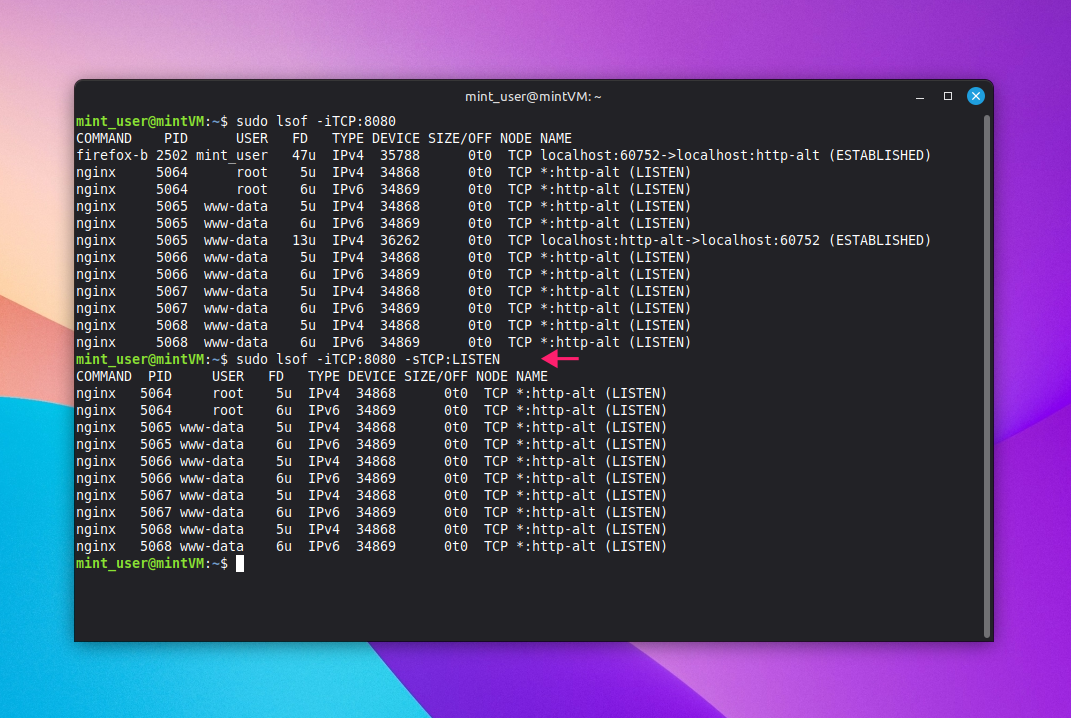1071x718 pixels.
Task: Click the second output's NAME header
Action: [x=532, y=376]
